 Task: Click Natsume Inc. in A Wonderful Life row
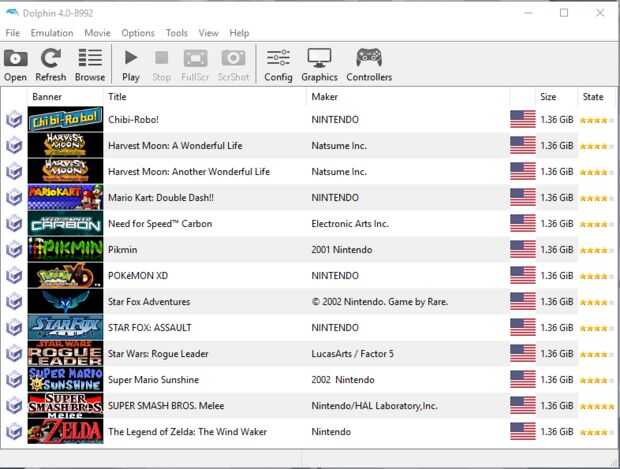pyautogui.click(x=339, y=146)
